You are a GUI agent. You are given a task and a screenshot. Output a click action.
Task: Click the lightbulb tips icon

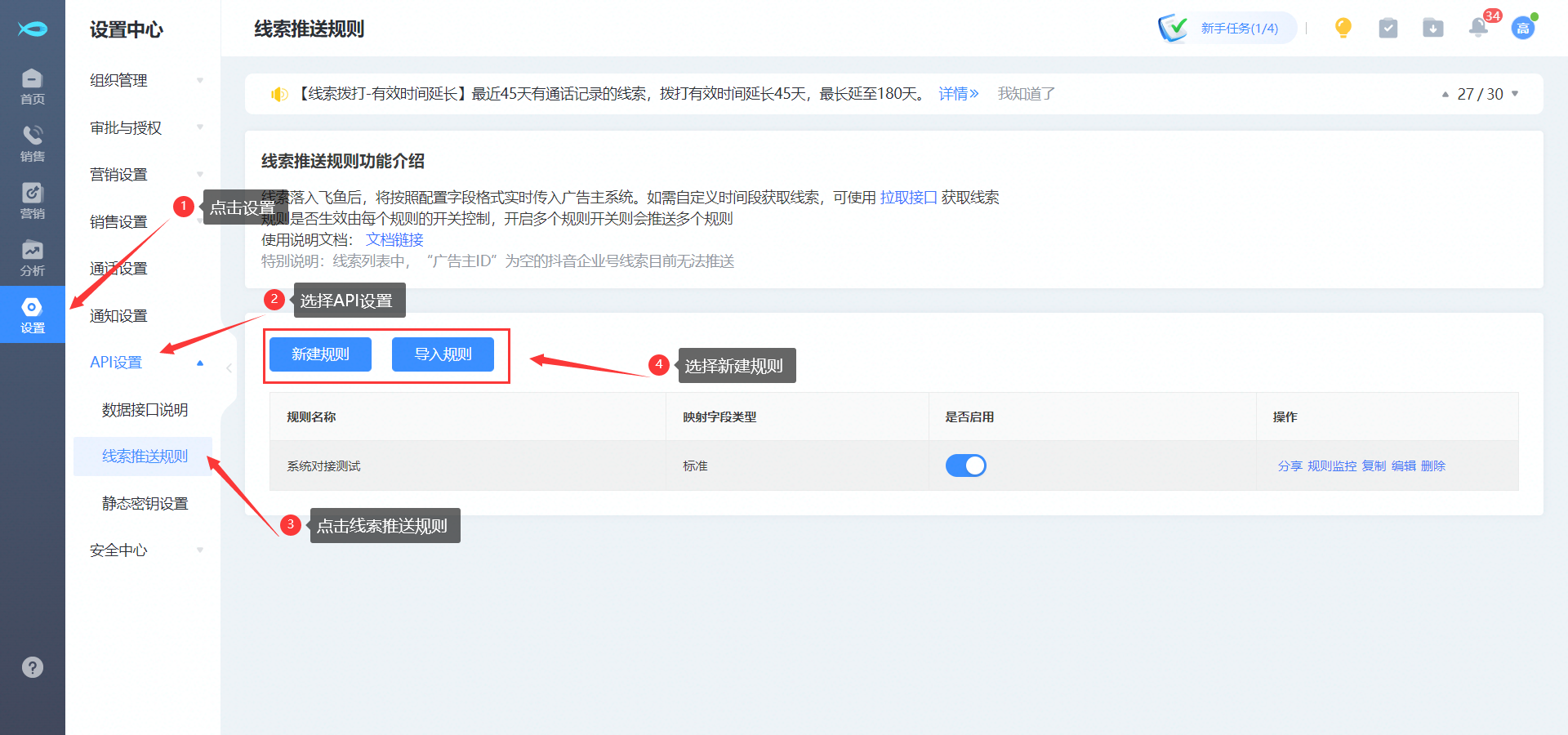[x=1343, y=29]
